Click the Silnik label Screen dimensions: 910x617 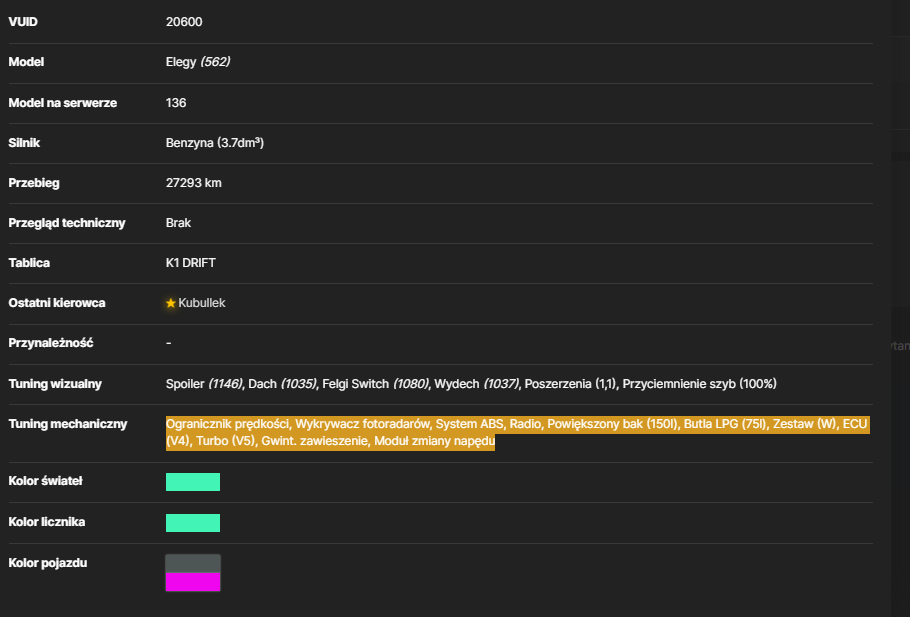tap(24, 143)
